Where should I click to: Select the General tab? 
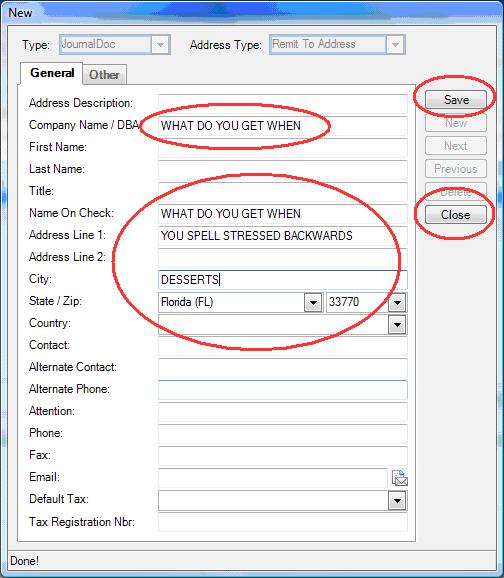(x=52, y=73)
